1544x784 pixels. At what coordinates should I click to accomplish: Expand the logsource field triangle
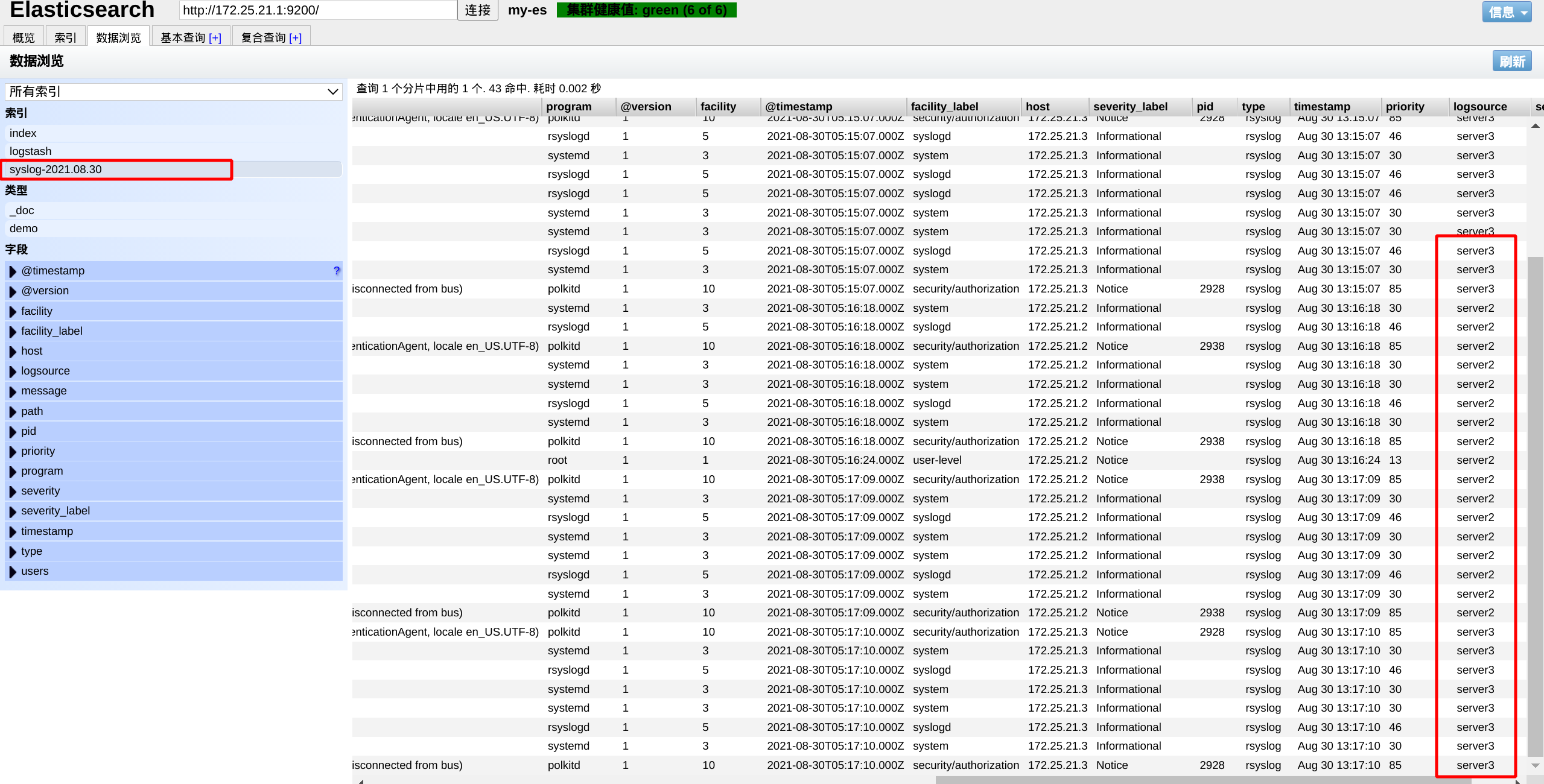[13, 371]
